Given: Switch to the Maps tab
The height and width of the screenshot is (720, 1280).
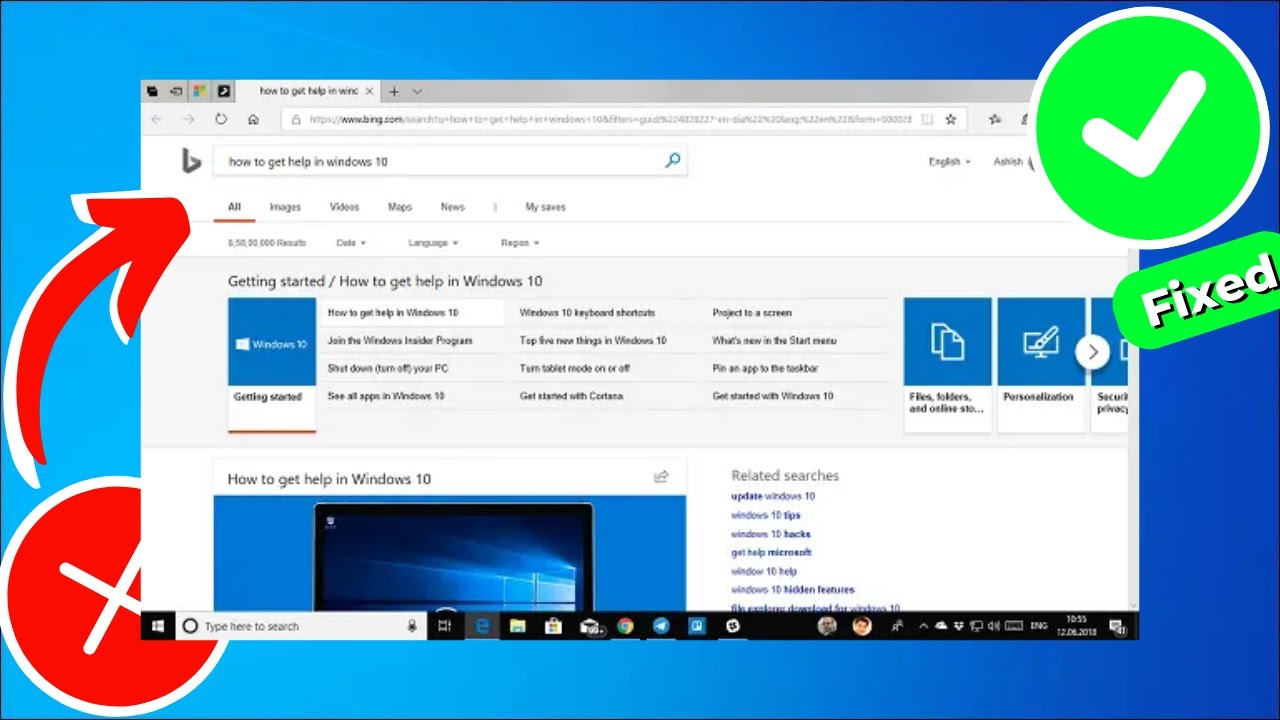Looking at the screenshot, I should coord(400,207).
